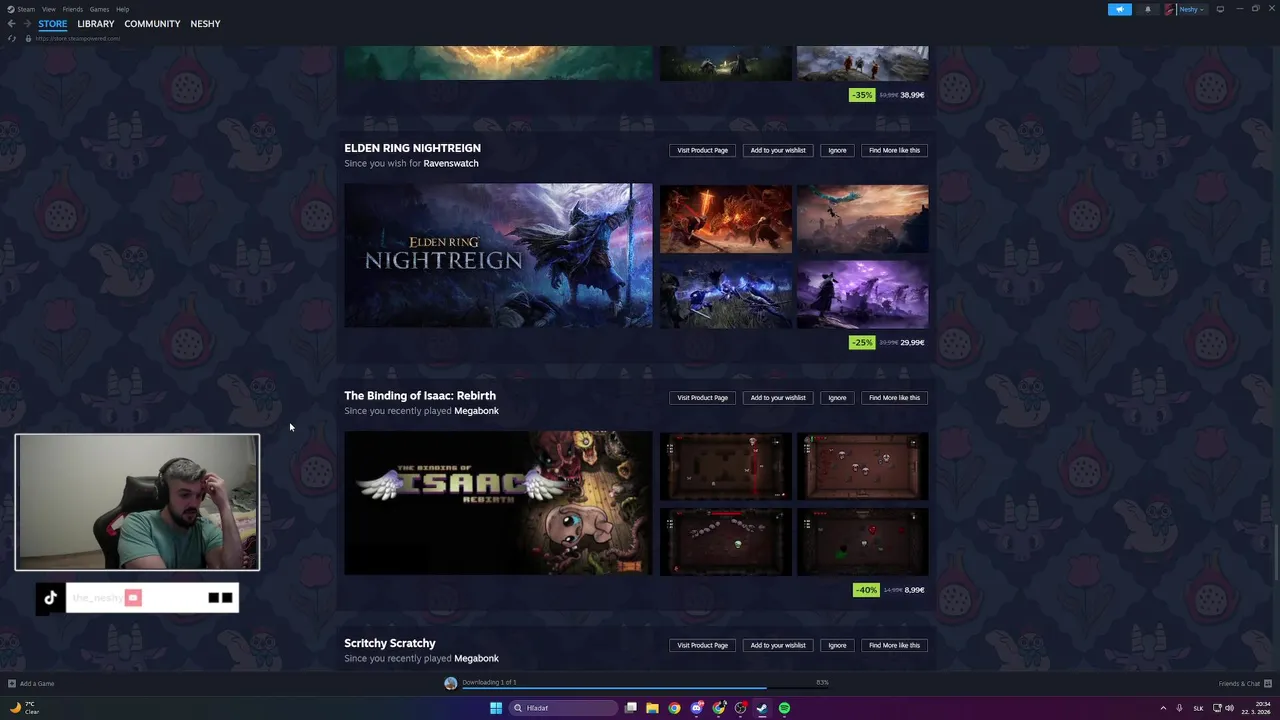
Task: Open the OBS Studio taskbar icon
Action: click(x=740, y=708)
